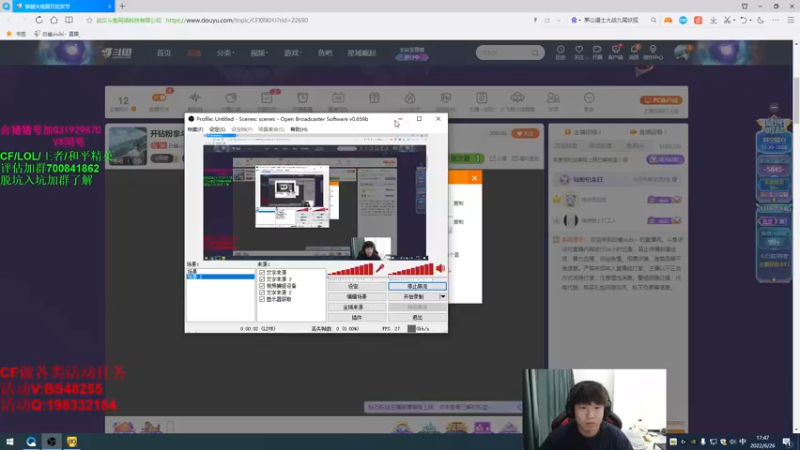The height and width of the screenshot is (450, 800).
Task: Open the dropdown arrow beside 开始录制
Action: tap(442, 296)
